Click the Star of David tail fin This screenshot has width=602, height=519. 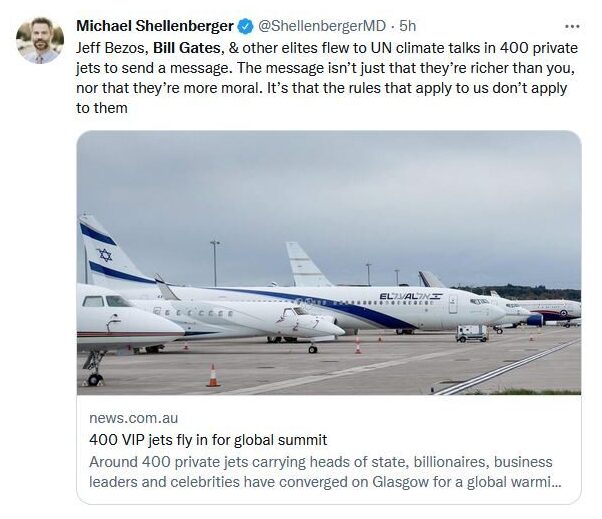coord(104,255)
